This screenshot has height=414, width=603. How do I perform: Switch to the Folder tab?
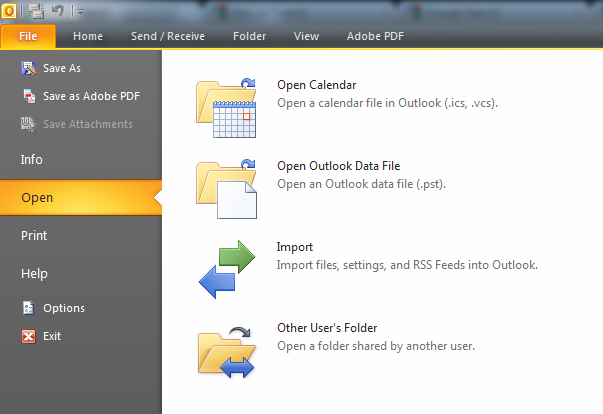[250, 36]
